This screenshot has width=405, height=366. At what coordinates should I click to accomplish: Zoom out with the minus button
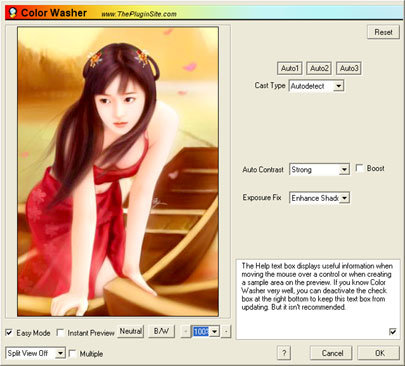(x=185, y=332)
